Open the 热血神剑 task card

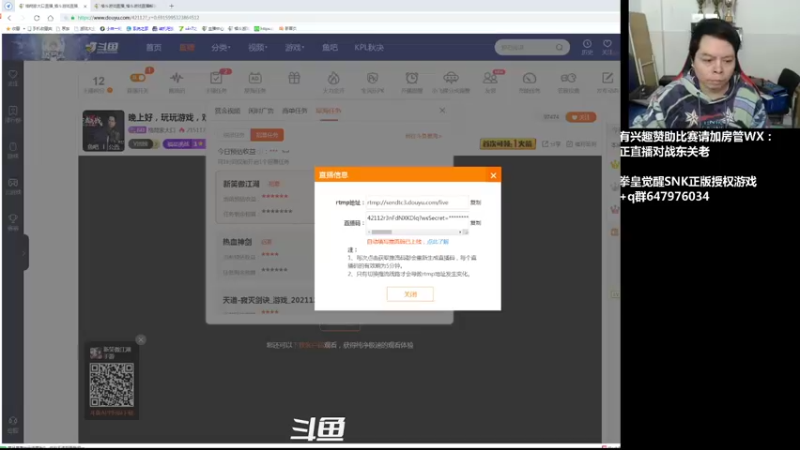pos(265,256)
